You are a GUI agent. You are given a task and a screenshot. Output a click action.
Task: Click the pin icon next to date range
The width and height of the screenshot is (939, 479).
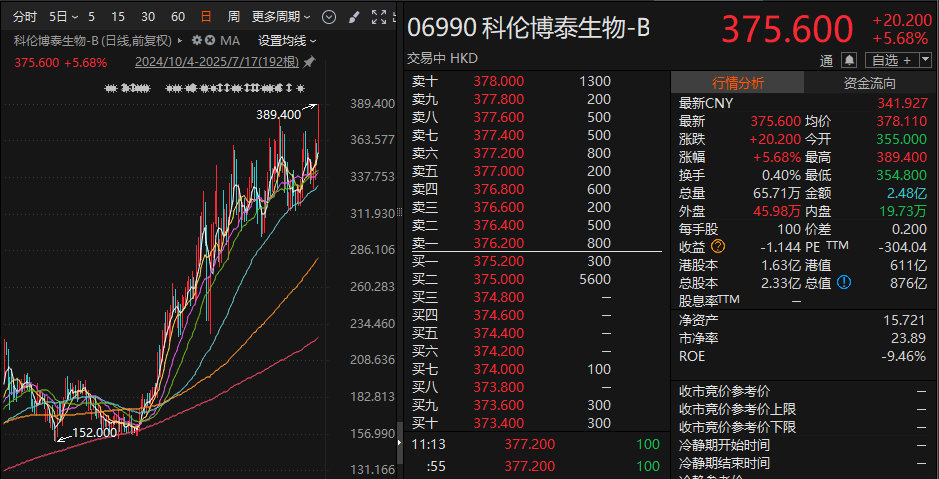coord(309,62)
